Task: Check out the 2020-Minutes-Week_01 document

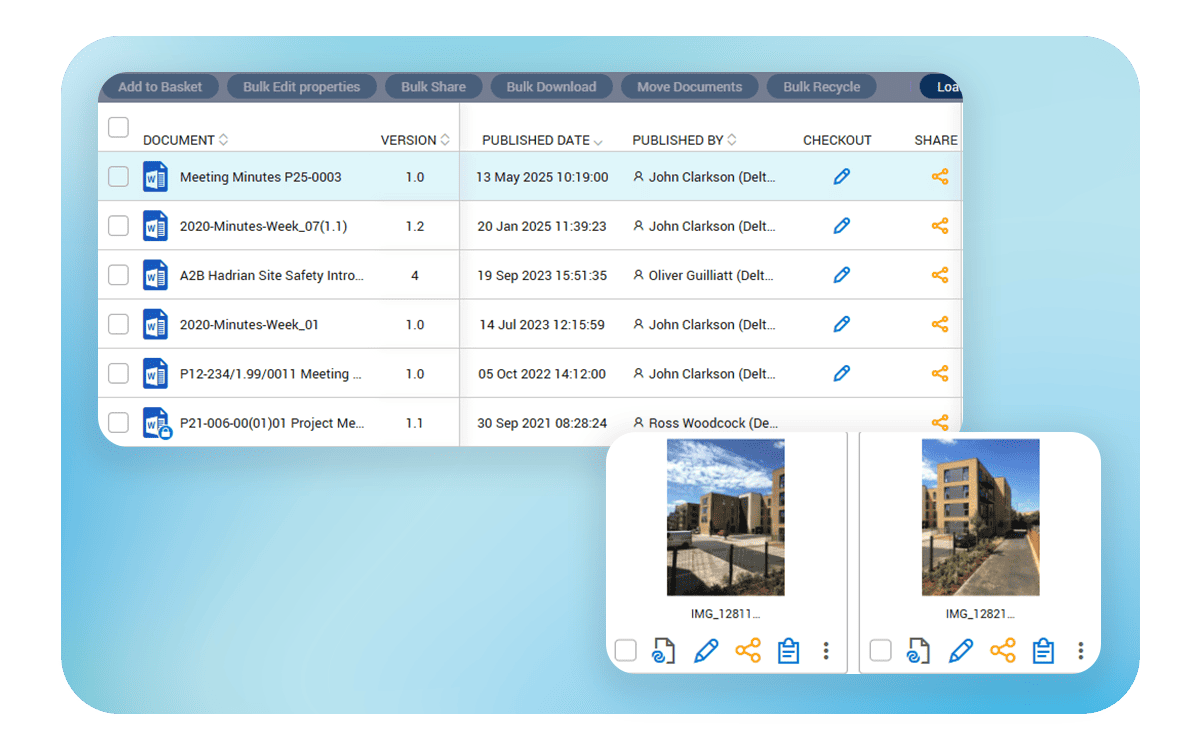Action: pyautogui.click(x=841, y=324)
